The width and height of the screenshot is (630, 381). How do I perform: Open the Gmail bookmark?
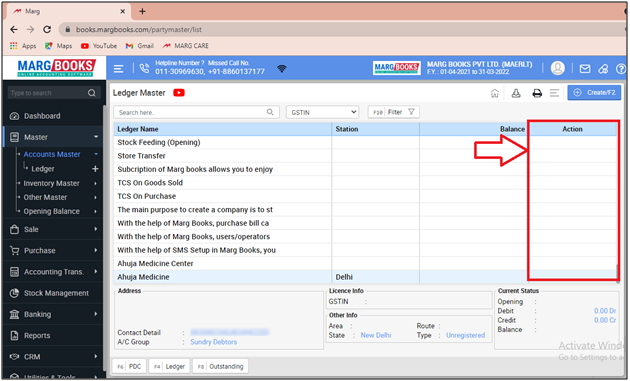point(139,46)
